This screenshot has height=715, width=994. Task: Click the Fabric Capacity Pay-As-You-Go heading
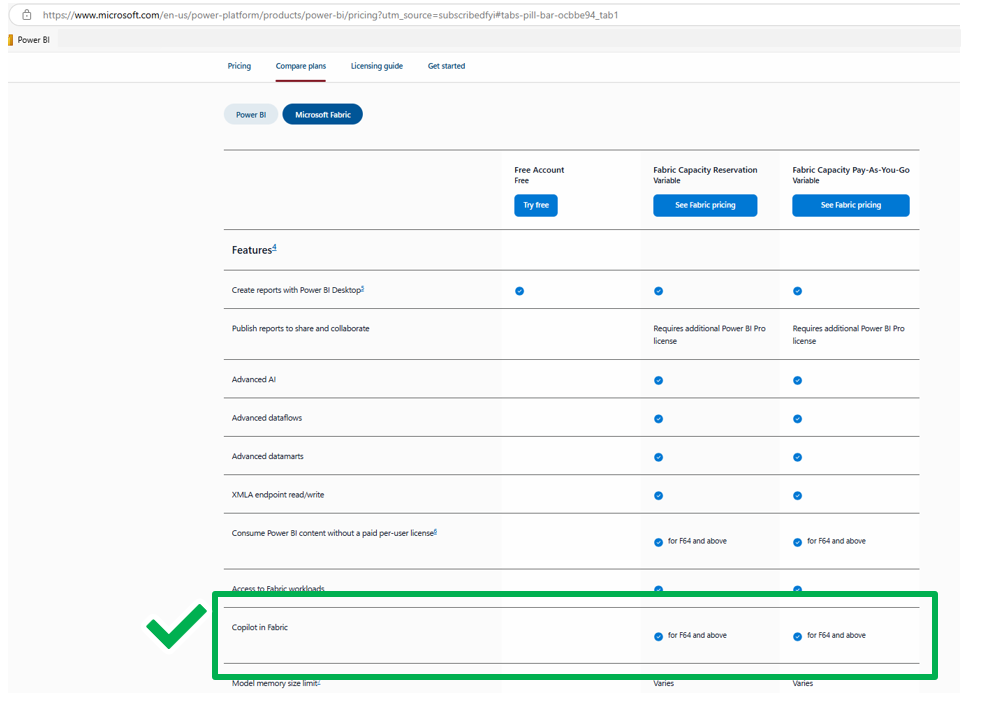851,170
